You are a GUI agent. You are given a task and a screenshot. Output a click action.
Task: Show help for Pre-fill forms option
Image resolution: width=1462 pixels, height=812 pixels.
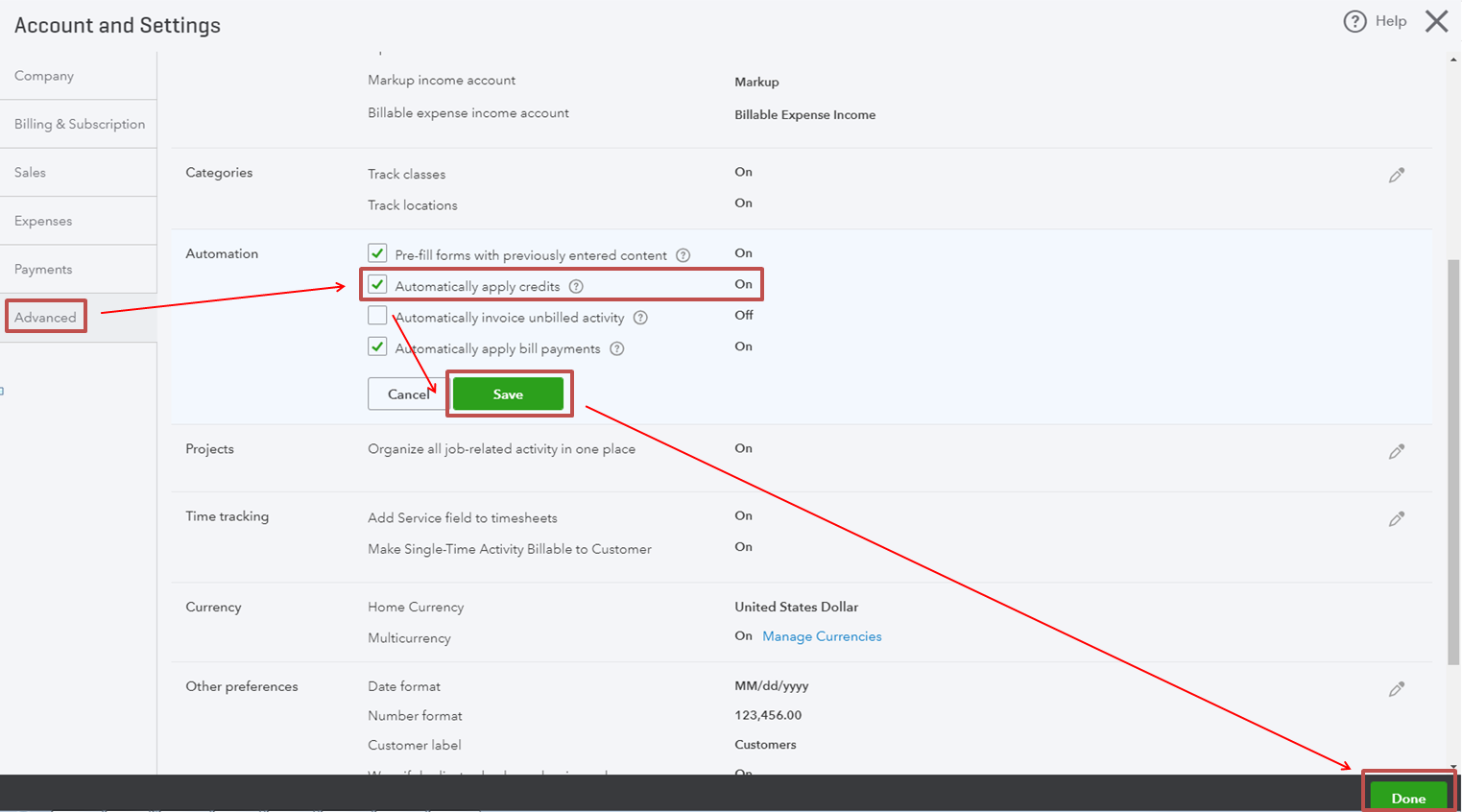pyautogui.click(x=683, y=255)
